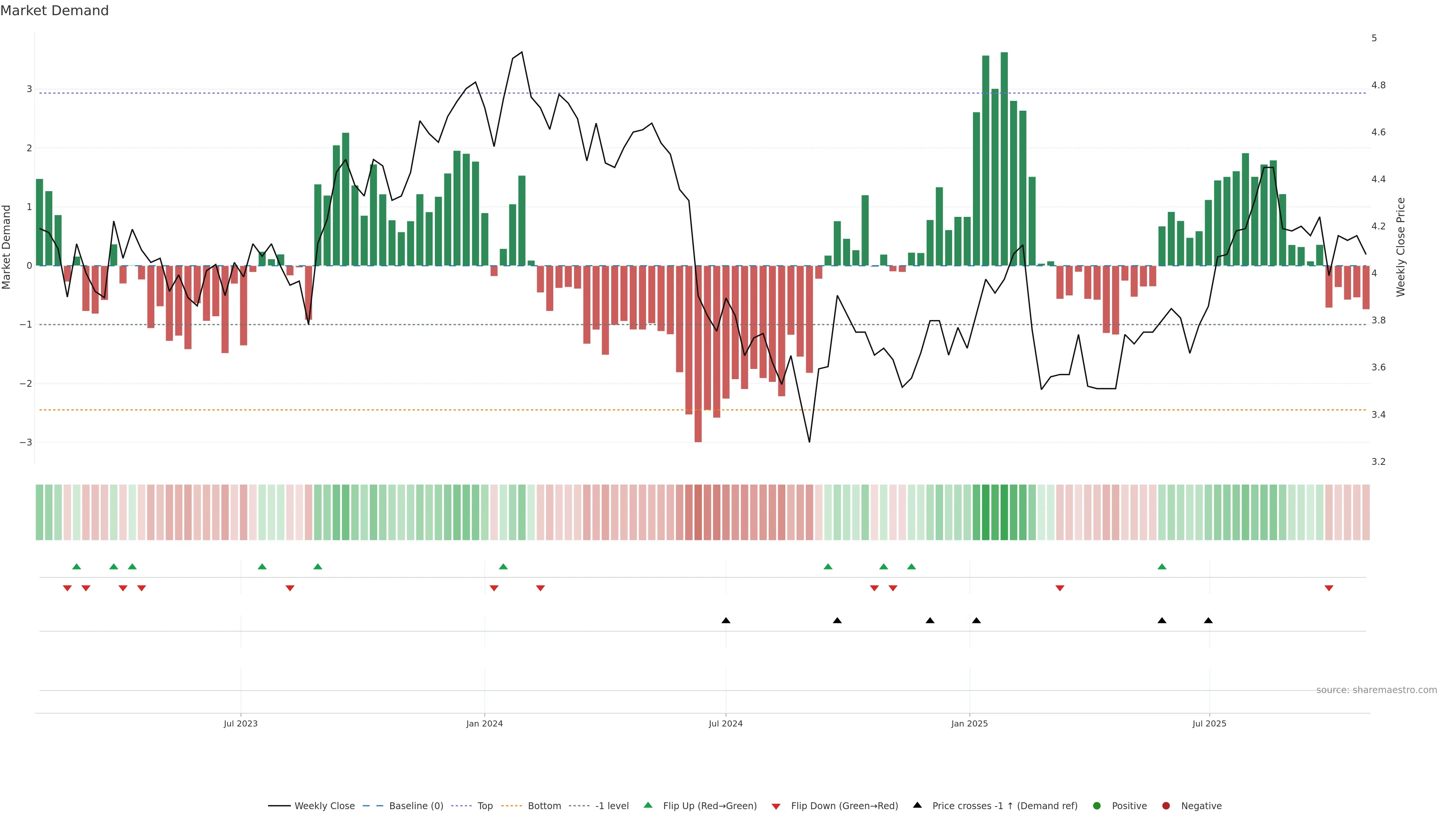
Task: Click the green Positive legend dot
Action: (x=1097, y=805)
